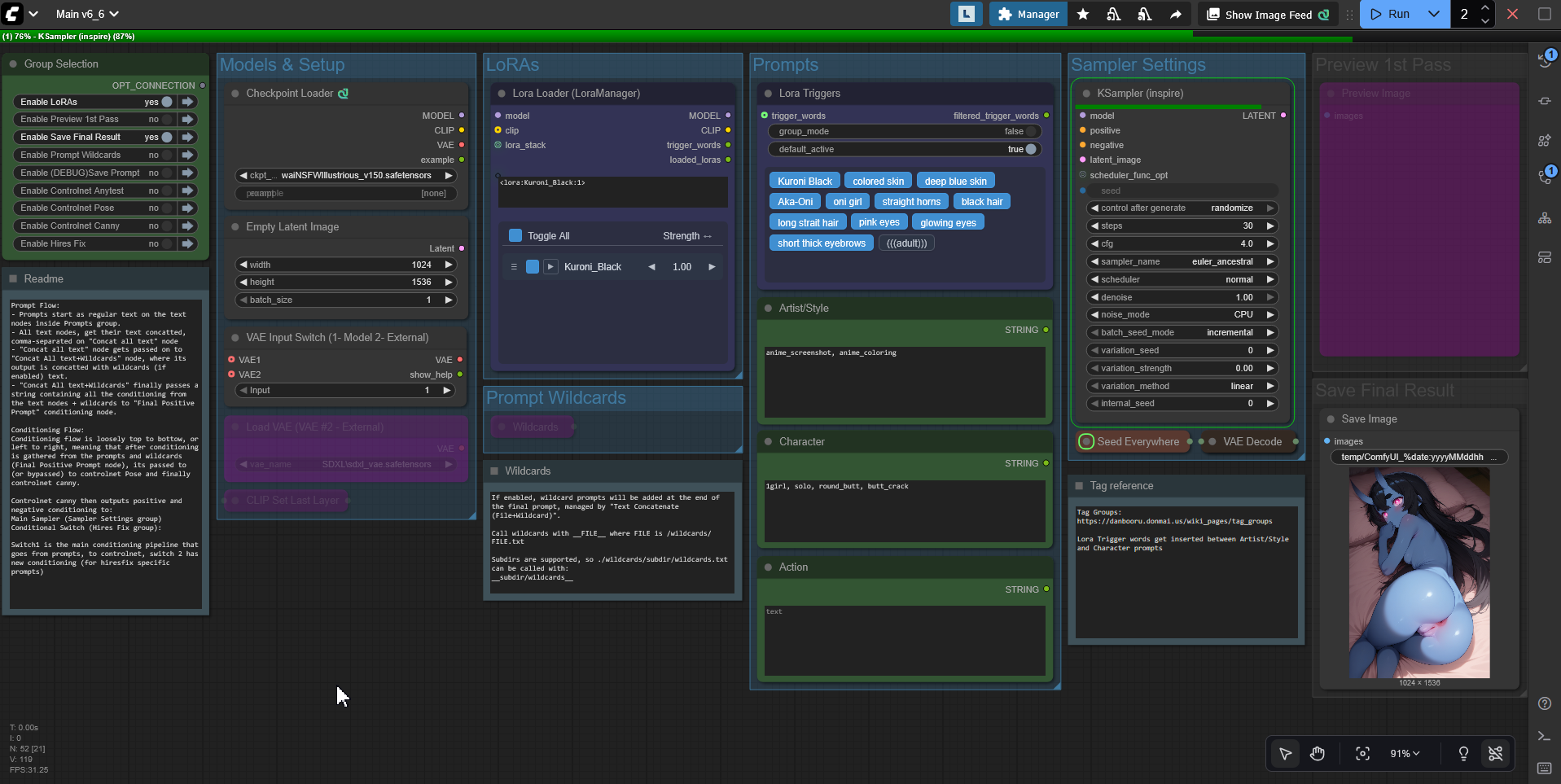This screenshot has height=784, width=1561.
Task: Open the Manager panel
Action: pyautogui.click(x=1028, y=14)
